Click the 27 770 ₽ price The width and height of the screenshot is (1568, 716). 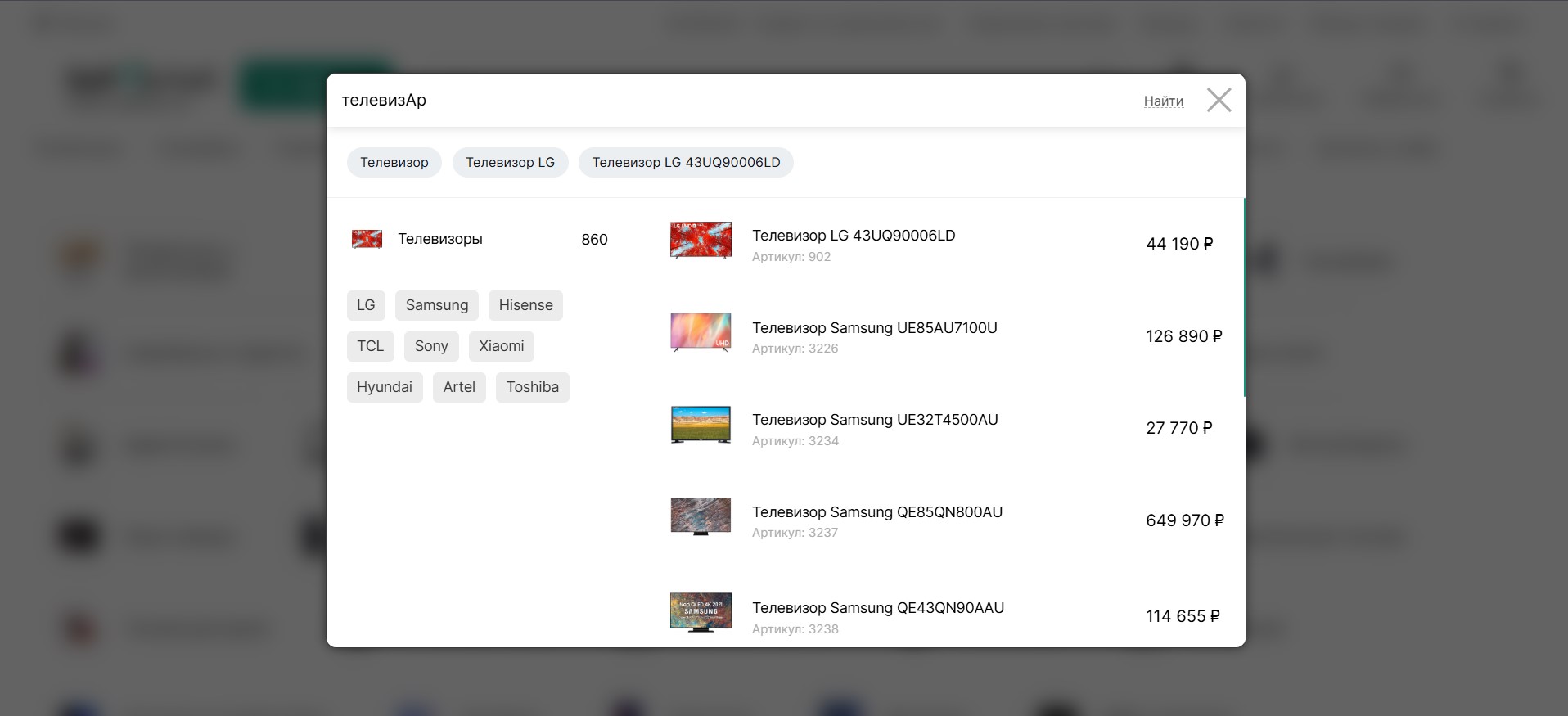[1179, 428]
